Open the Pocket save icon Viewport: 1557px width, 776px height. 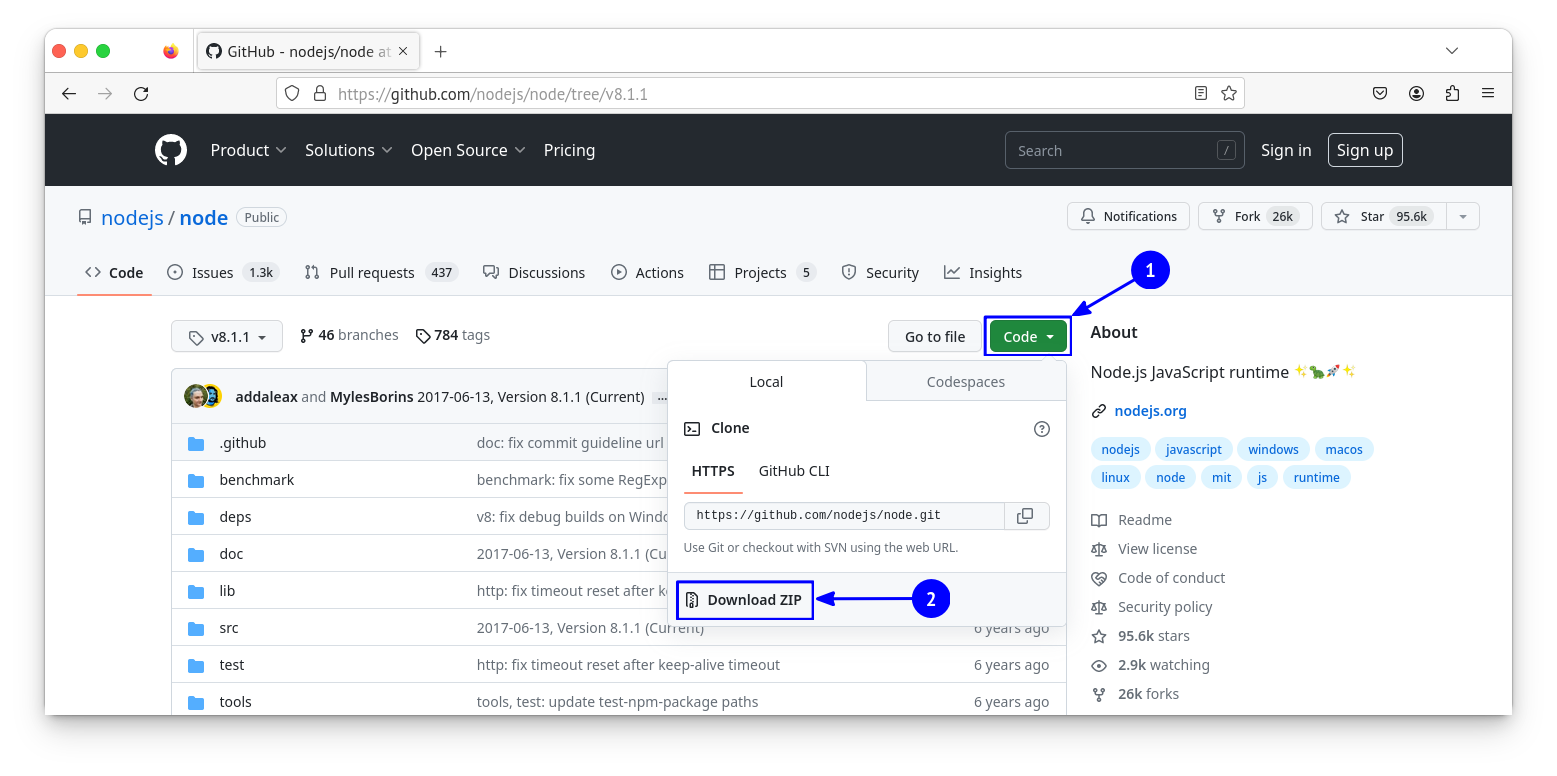click(x=1380, y=93)
